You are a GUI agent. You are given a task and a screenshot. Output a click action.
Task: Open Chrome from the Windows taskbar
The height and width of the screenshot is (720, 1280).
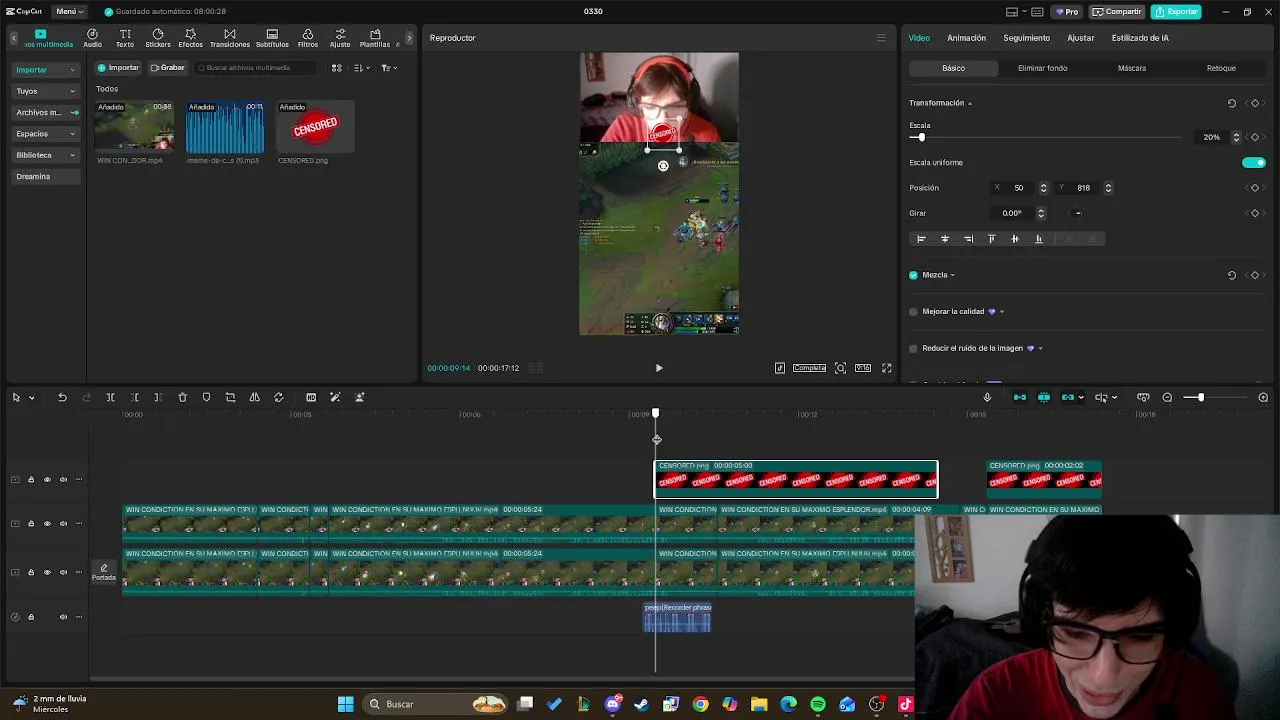pyautogui.click(x=700, y=704)
